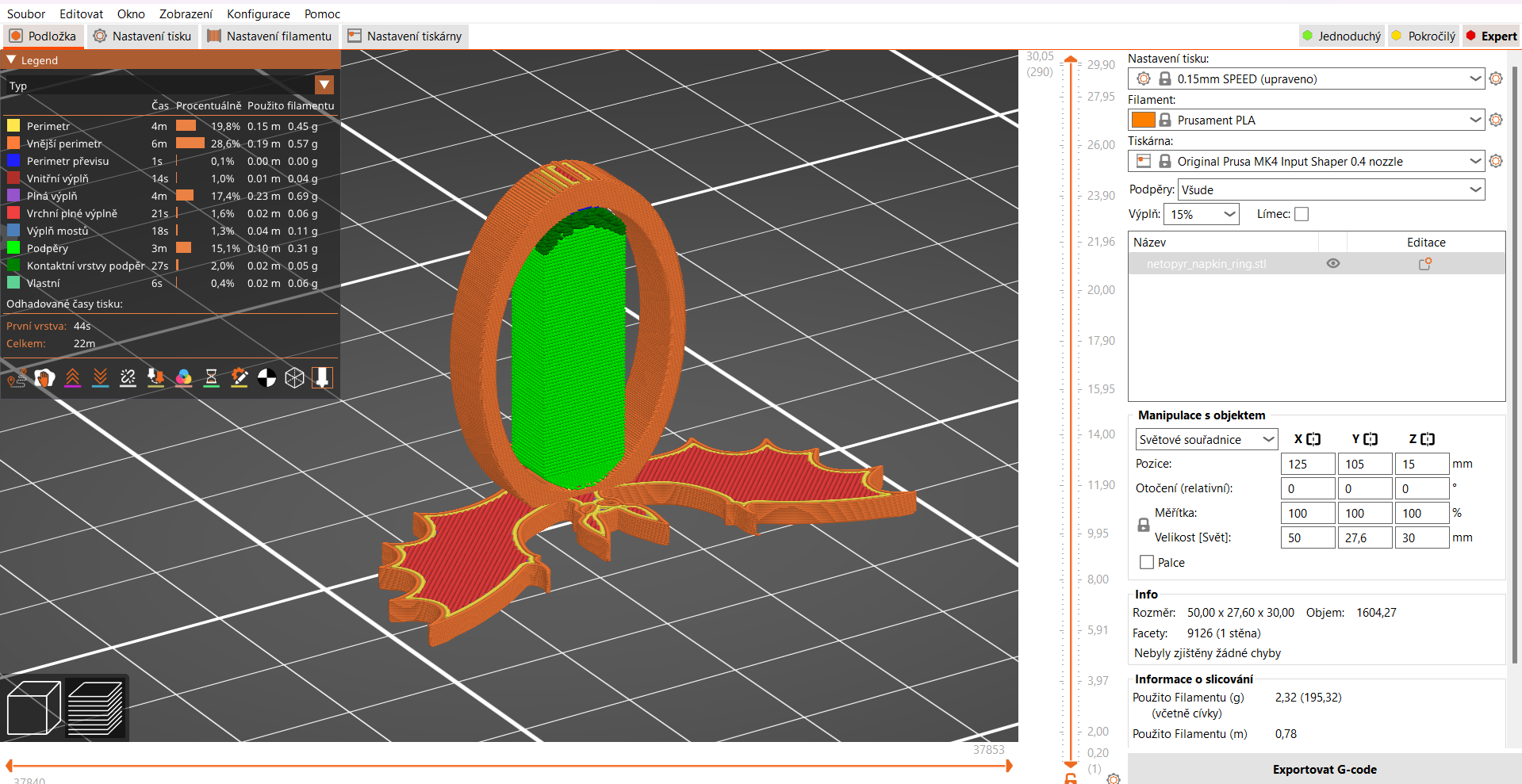Open the Typ view type dropdown
Viewport: 1522px width, 784px height.
point(324,85)
